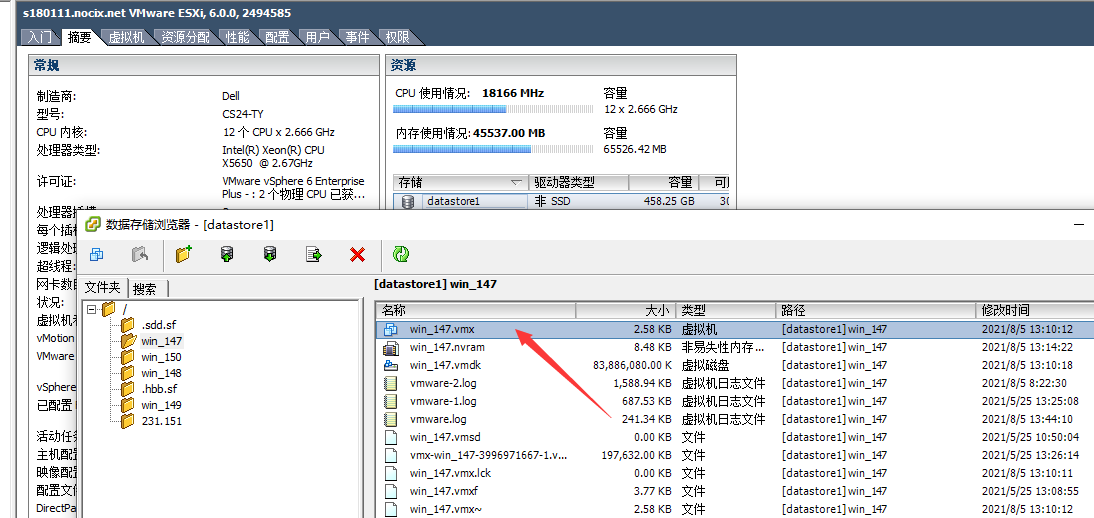
Task: Click the .sdd.sf folder icon
Action: click(x=127, y=325)
